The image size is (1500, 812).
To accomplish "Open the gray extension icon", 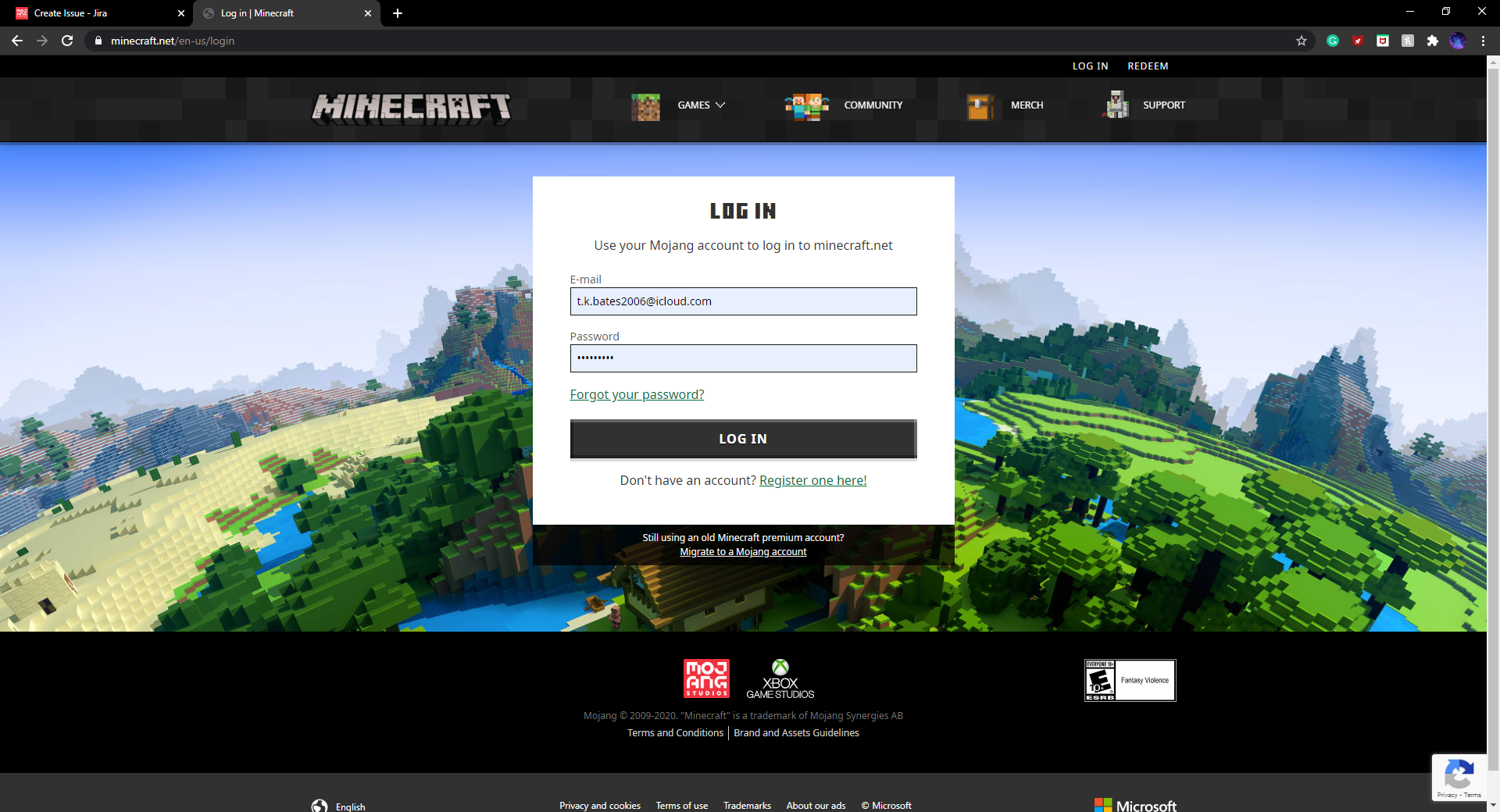I will (1408, 41).
